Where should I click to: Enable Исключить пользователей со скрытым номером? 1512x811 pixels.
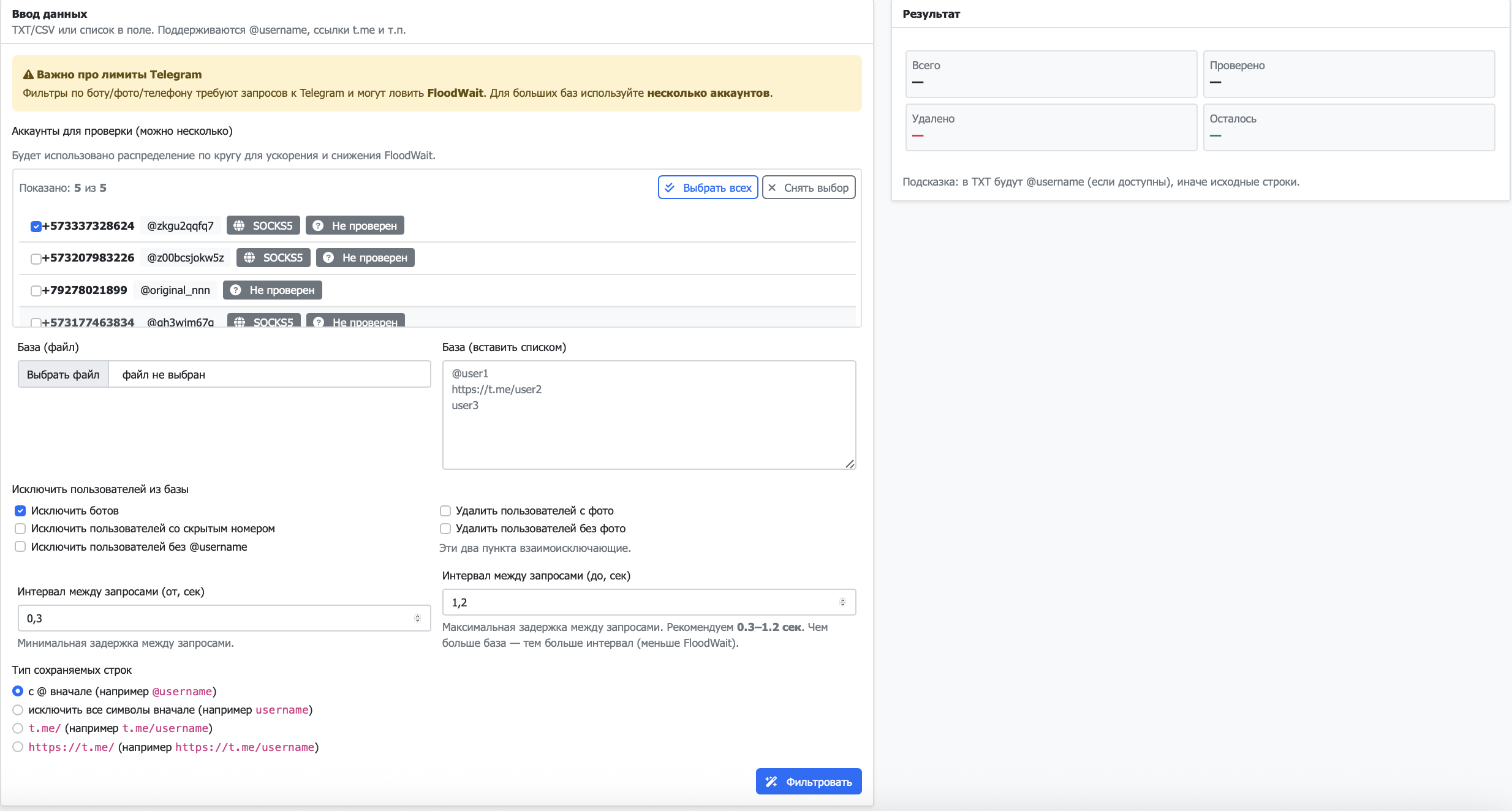point(20,529)
